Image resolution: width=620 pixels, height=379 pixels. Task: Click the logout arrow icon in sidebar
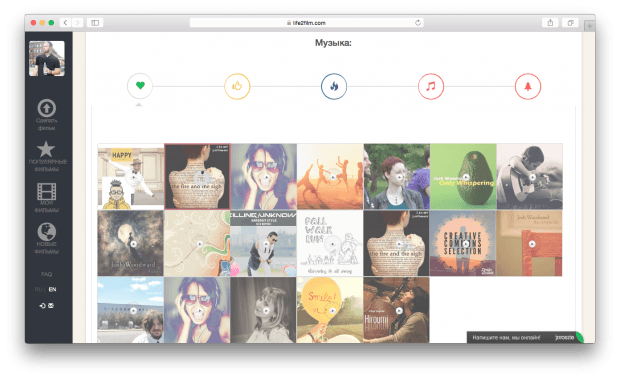pyautogui.click(x=42, y=305)
